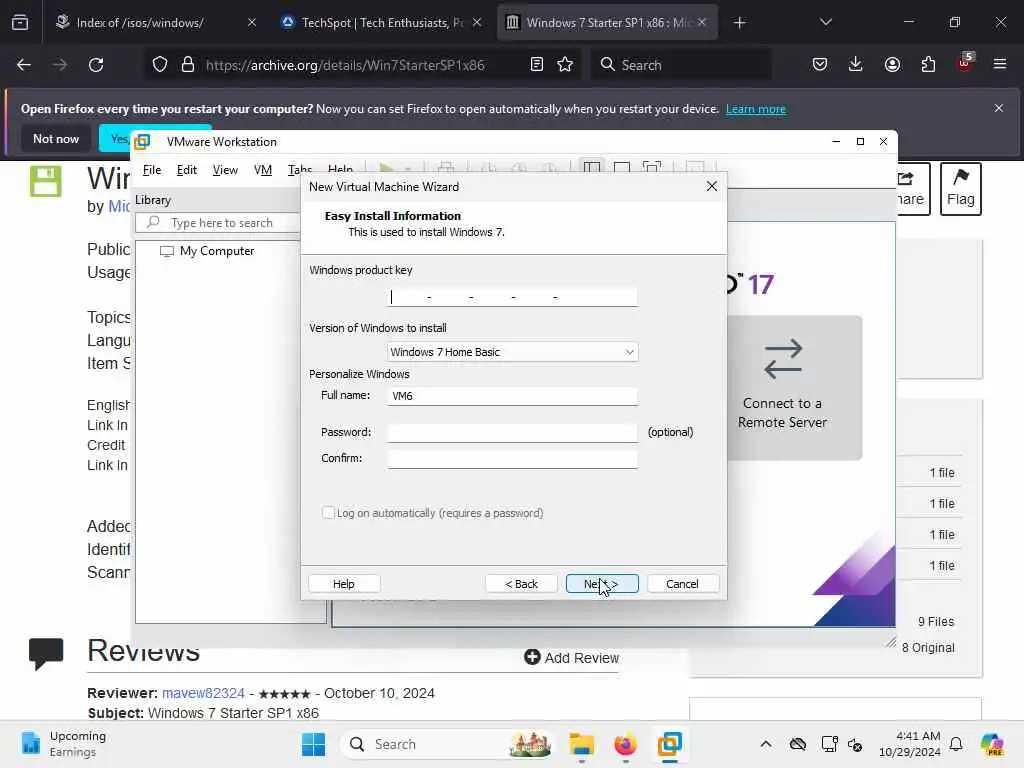Click the VMware Workstation taskbar icon
1024x768 pixels.
point(669,744)
